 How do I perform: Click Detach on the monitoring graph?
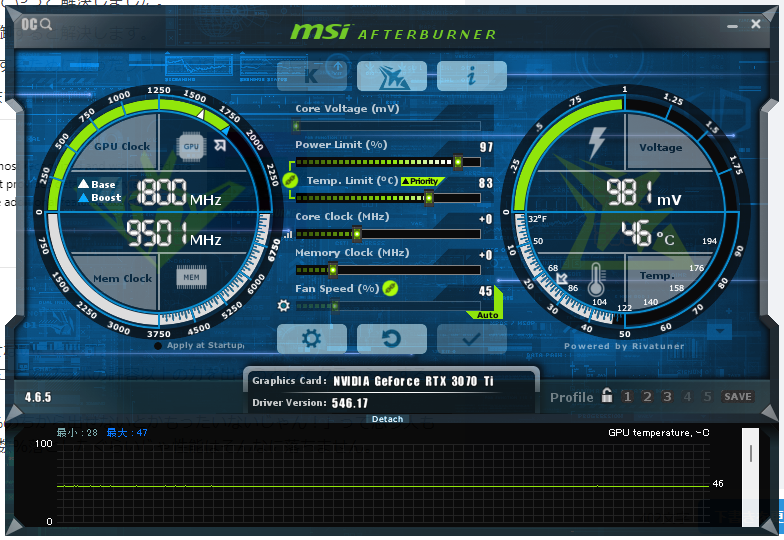(x=388, y=419)
